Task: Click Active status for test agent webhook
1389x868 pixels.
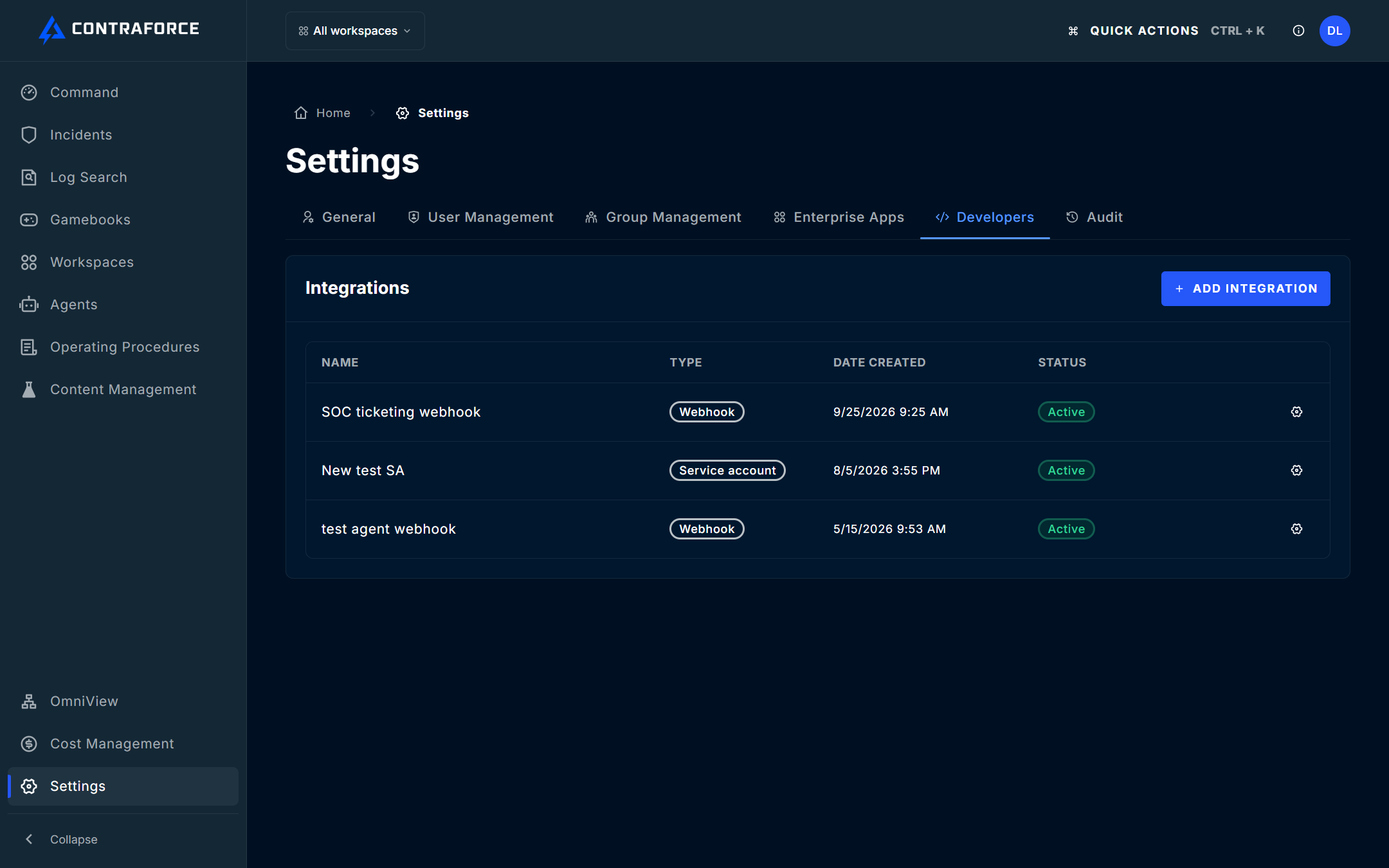Action: (1066, 529)
